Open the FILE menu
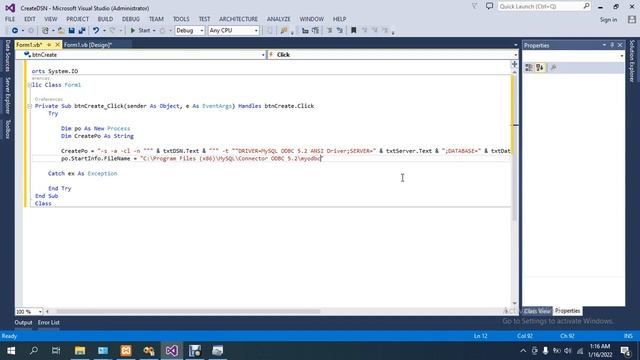 pyautogui.click(x=10, y=19)
